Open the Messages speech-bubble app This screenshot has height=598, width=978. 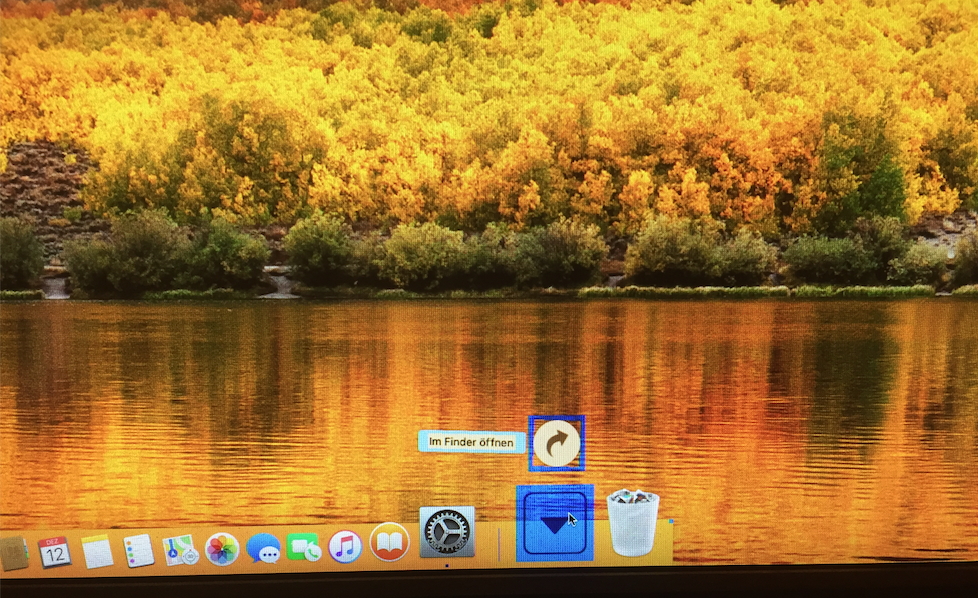263,548
